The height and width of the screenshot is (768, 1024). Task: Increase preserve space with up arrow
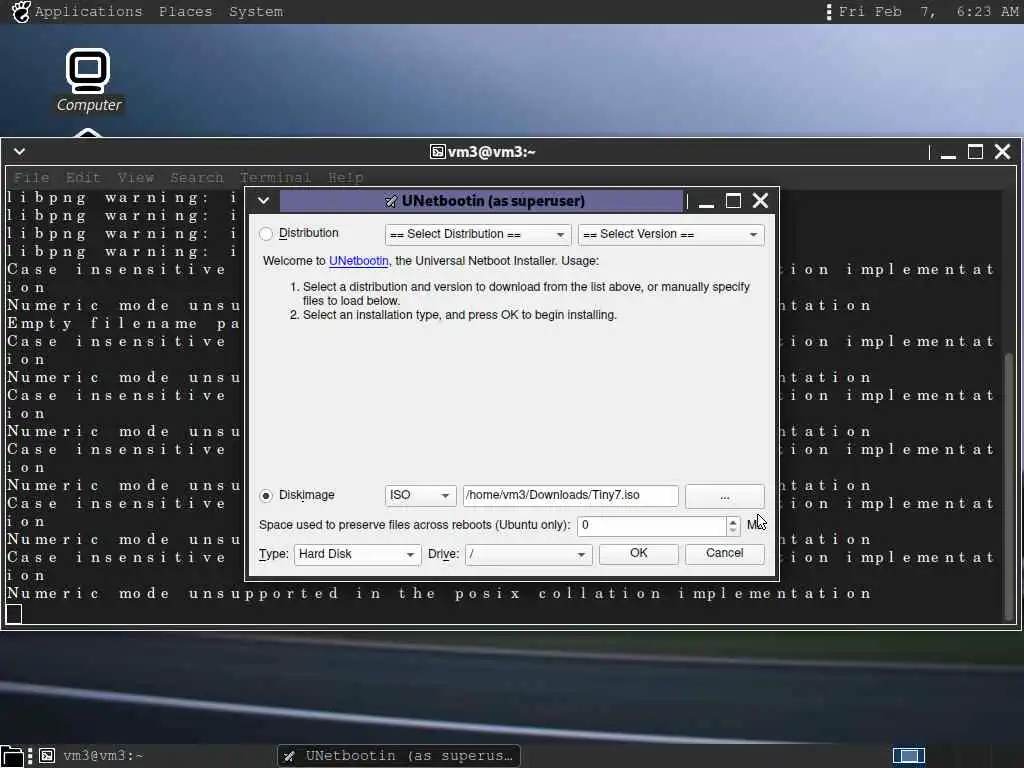[733, 521]
